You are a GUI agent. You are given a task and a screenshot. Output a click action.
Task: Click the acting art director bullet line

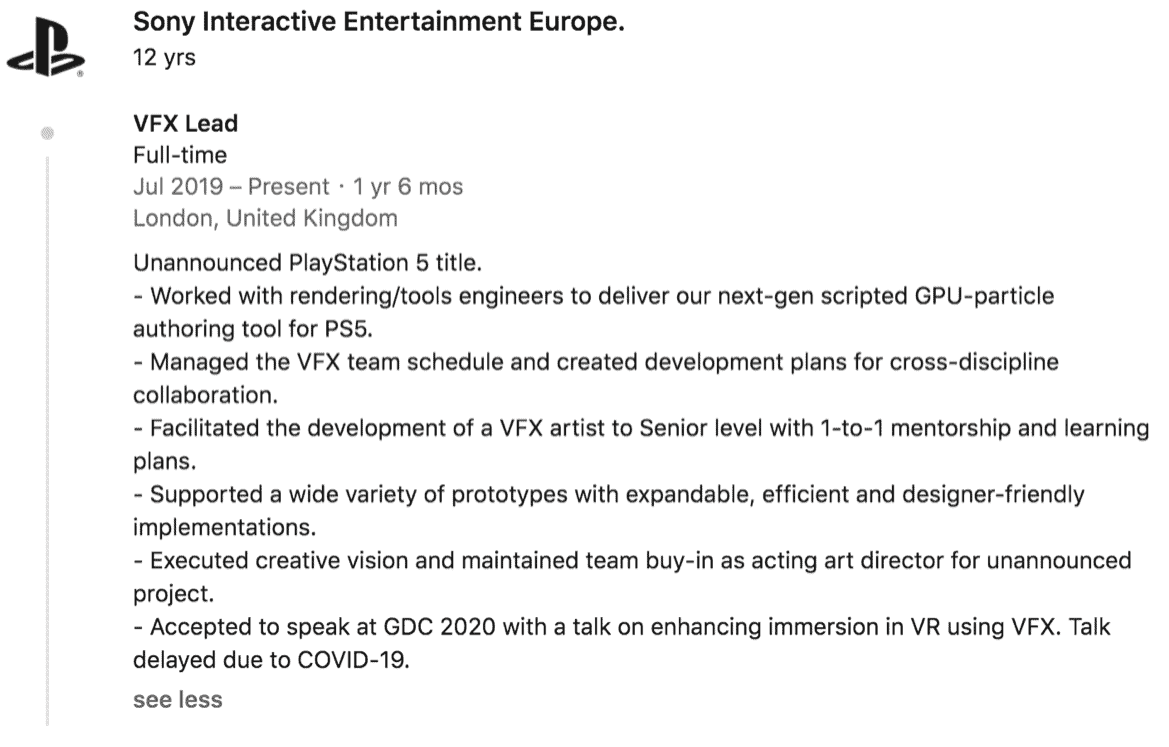tap(632, 577)
